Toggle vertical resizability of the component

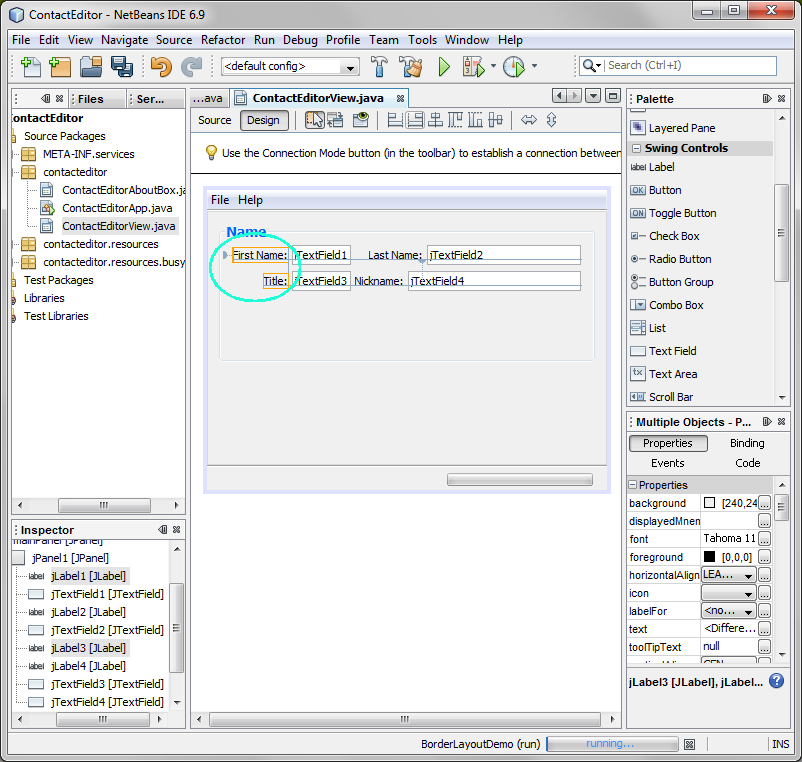pos(551,120)
